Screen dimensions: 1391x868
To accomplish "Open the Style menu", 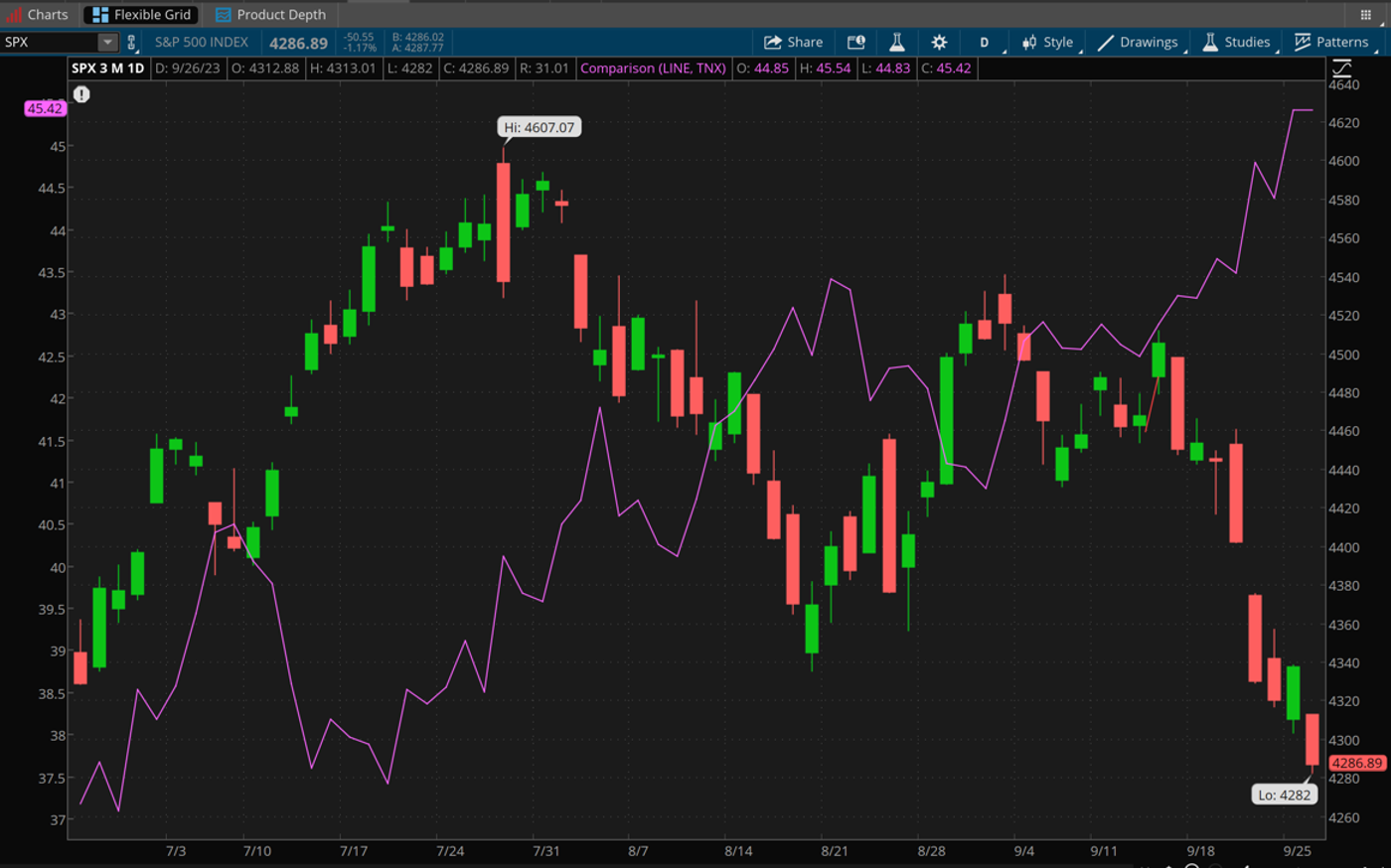I will pyautogui.click(x=1048, y=42).
